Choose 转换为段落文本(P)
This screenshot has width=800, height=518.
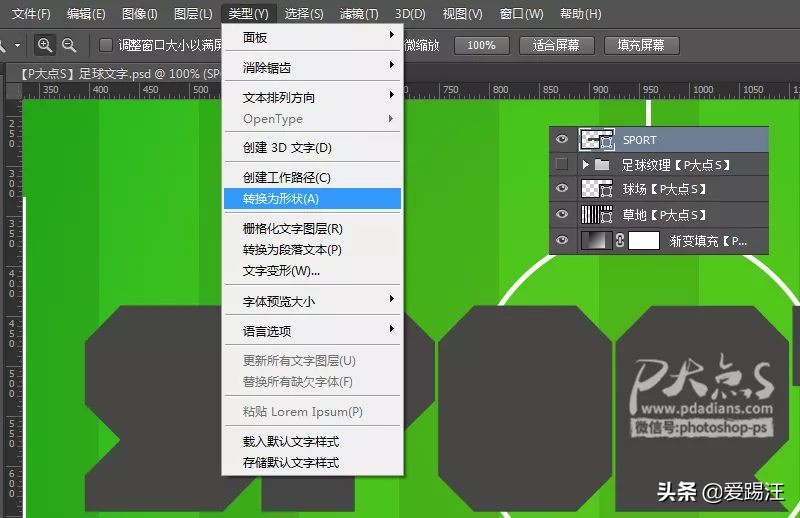point(312,250)
